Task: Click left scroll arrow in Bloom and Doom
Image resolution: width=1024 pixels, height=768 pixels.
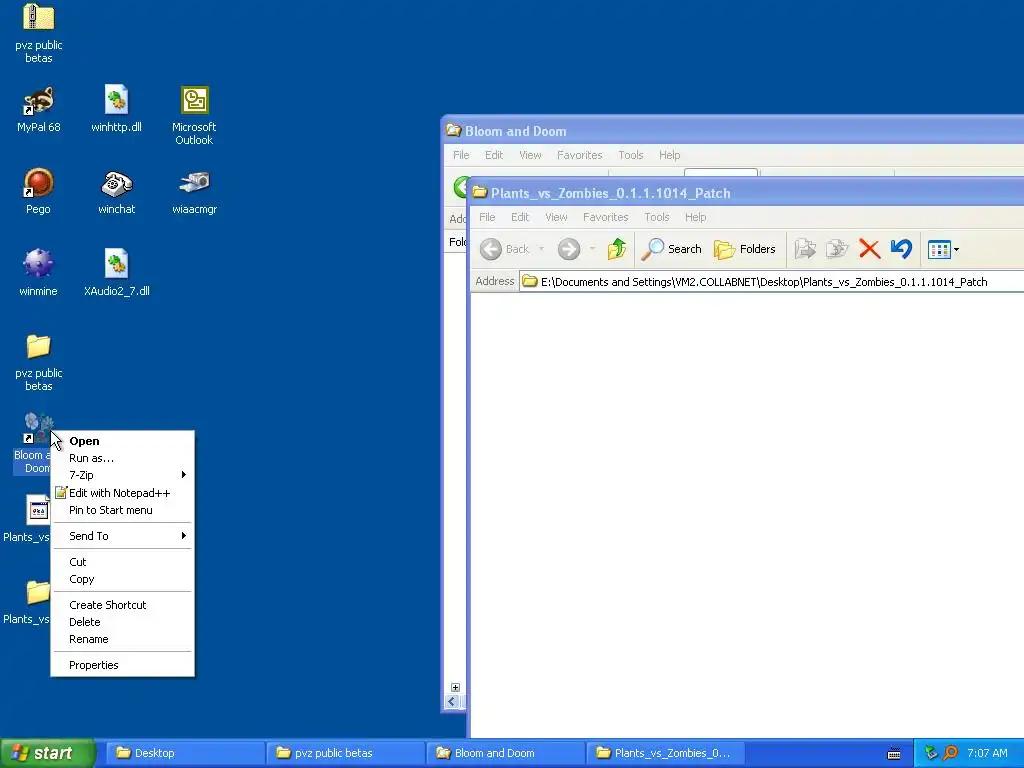Action: tap(452, 701)
